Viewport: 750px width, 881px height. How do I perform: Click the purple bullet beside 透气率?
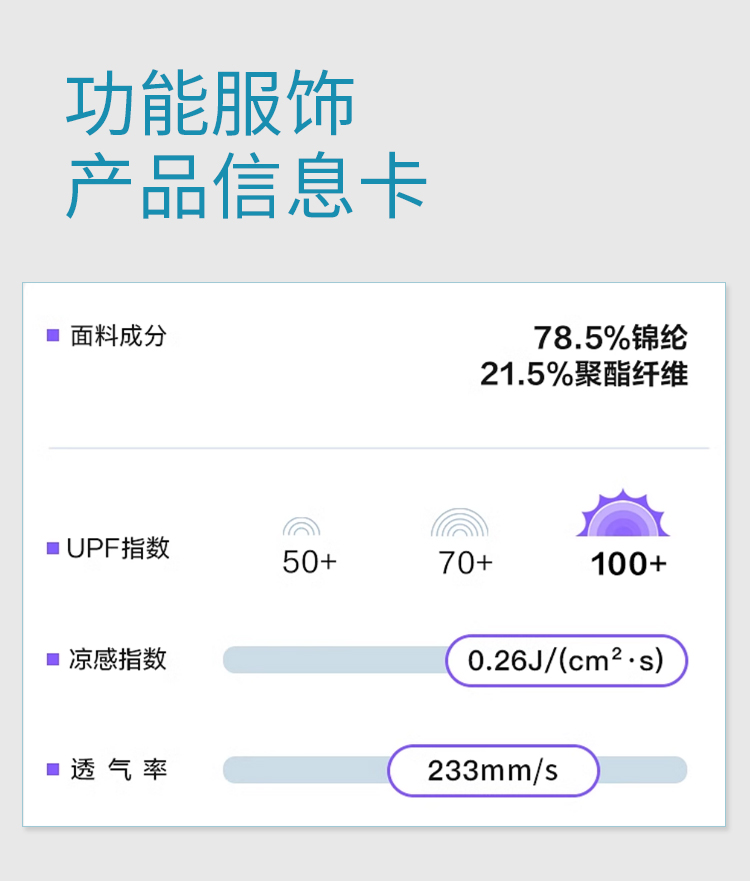[x=53, y=770]
